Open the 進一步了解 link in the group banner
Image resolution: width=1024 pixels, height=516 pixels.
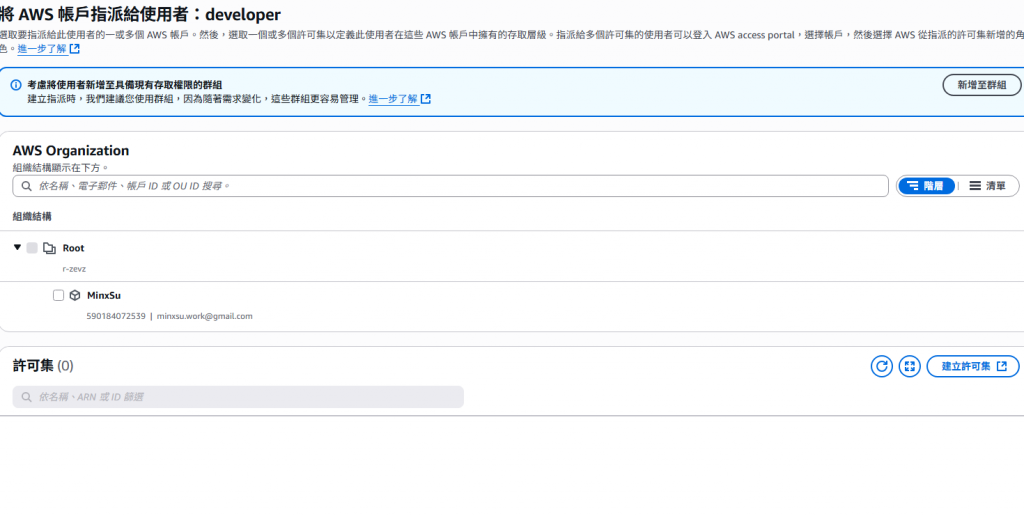click(x=400, y=99)
